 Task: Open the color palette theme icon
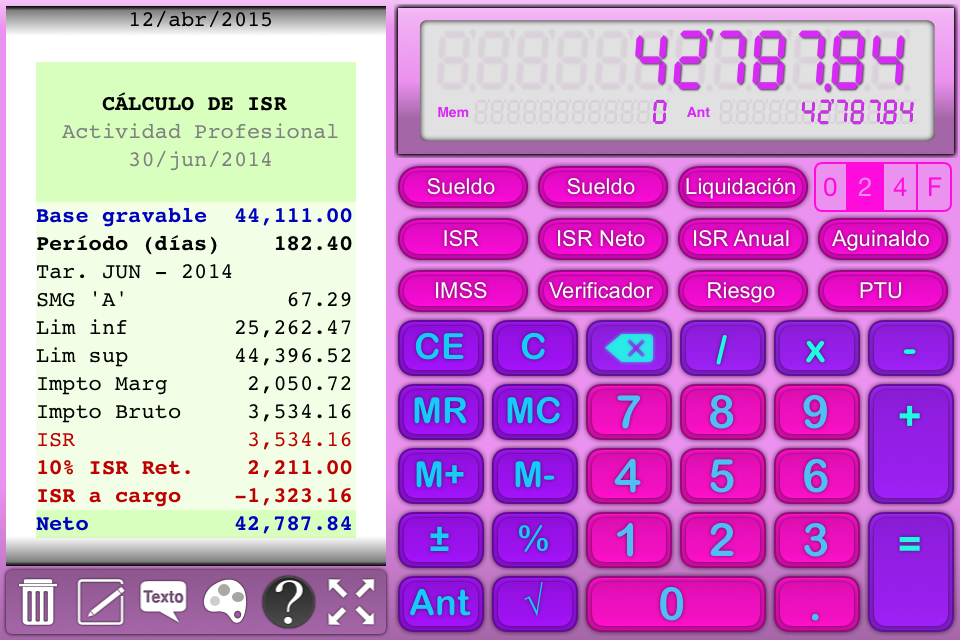click(x=225, y=601)
